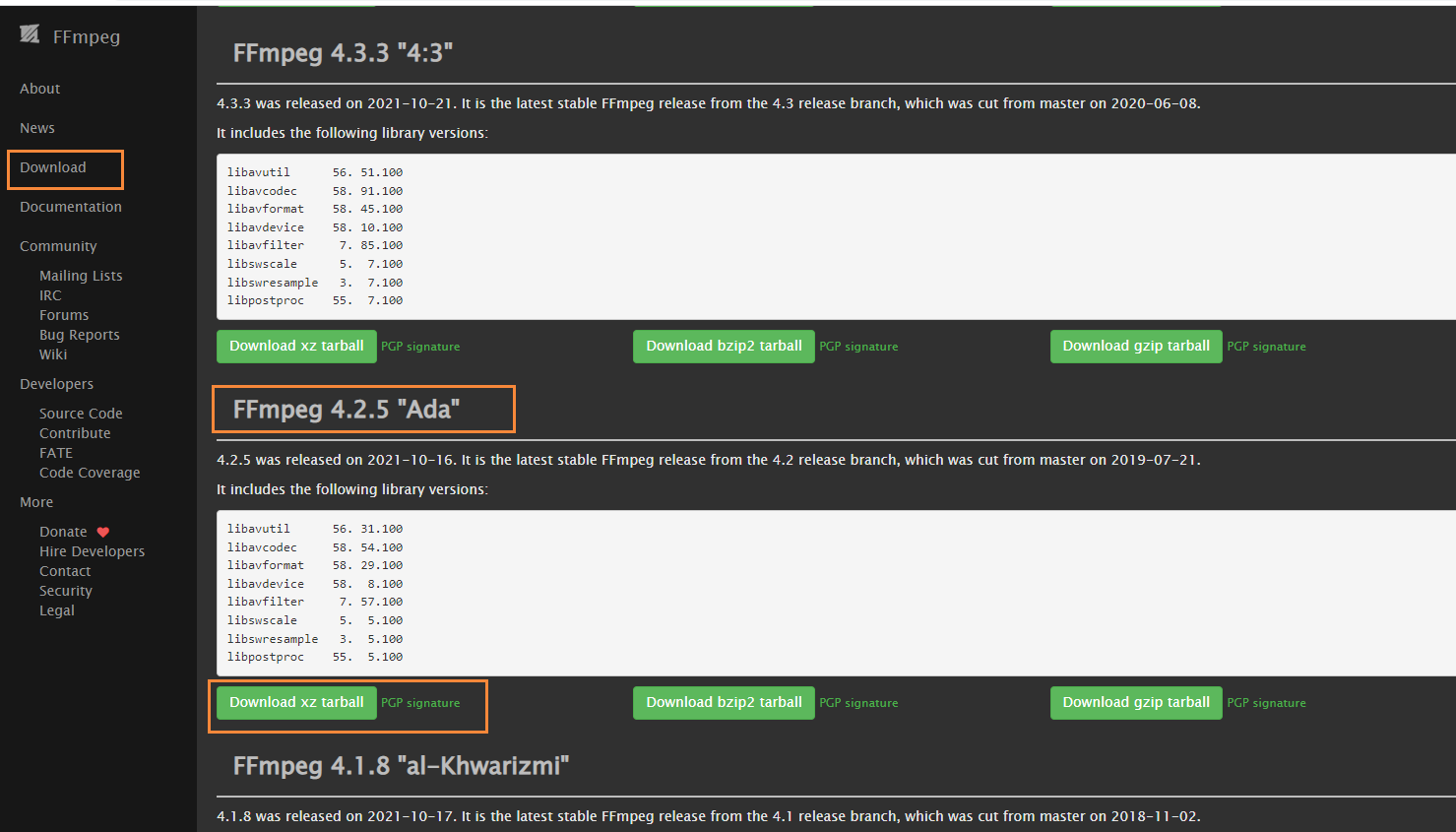Download xz tarball for FFmpeg 4.3.3
Image resolution: width=1456 pixels, height=832 pixels.
pos(296,347)
